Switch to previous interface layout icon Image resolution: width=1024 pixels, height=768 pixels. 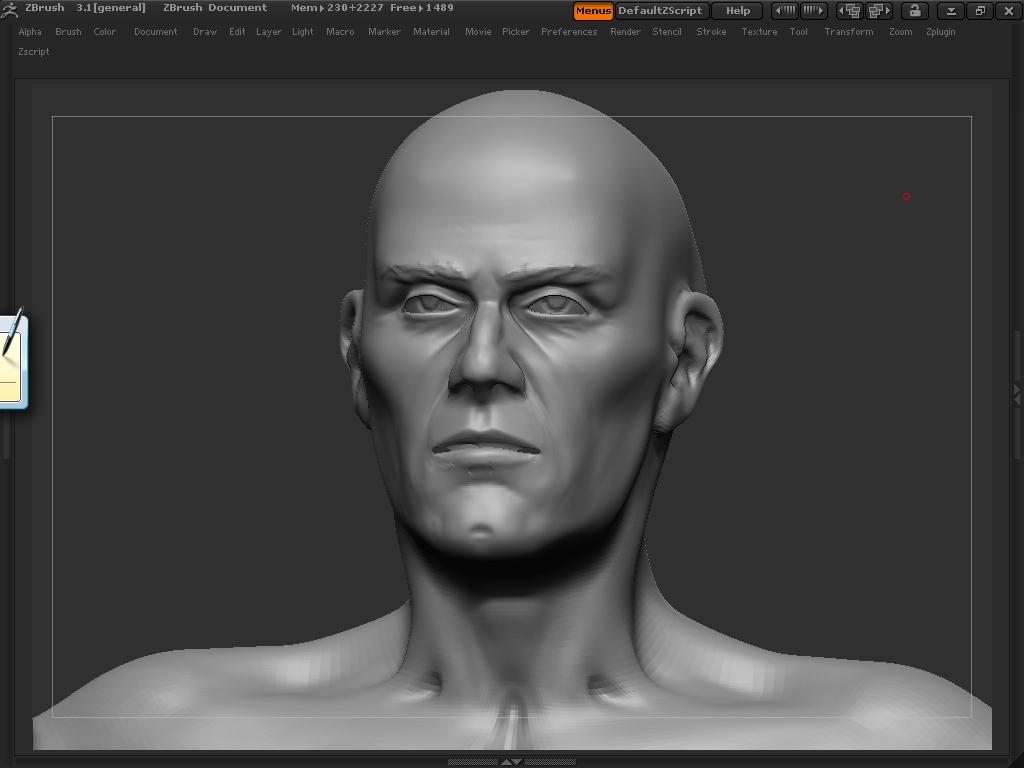850,10
